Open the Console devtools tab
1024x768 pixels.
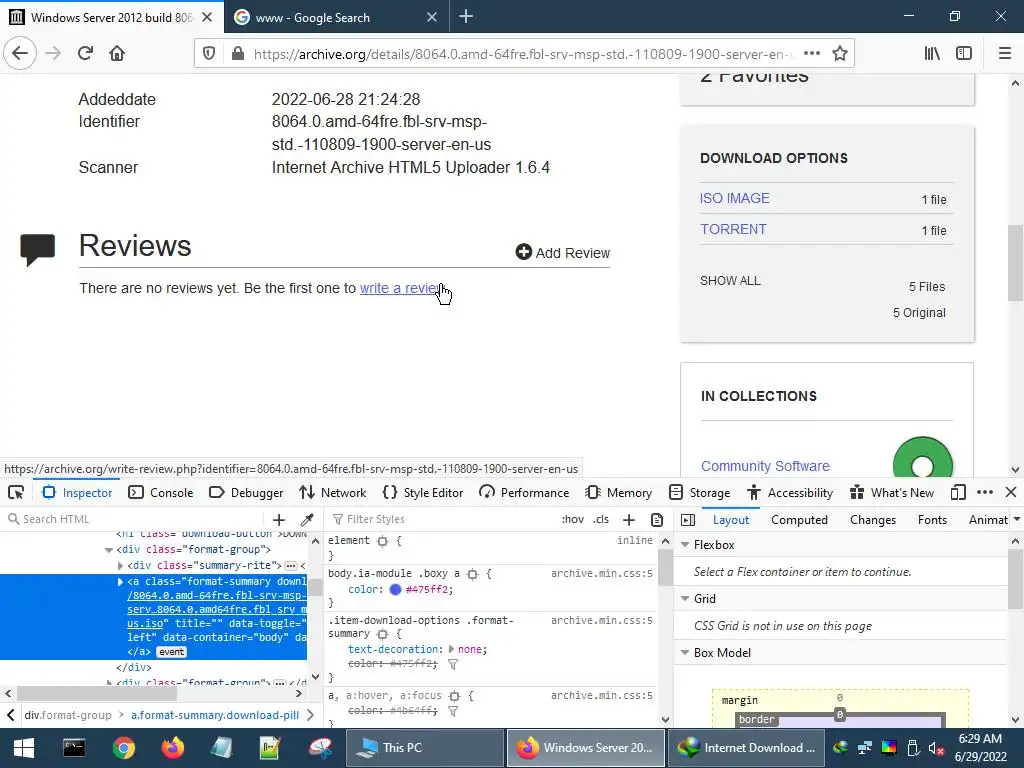click(x=161, y=492)
